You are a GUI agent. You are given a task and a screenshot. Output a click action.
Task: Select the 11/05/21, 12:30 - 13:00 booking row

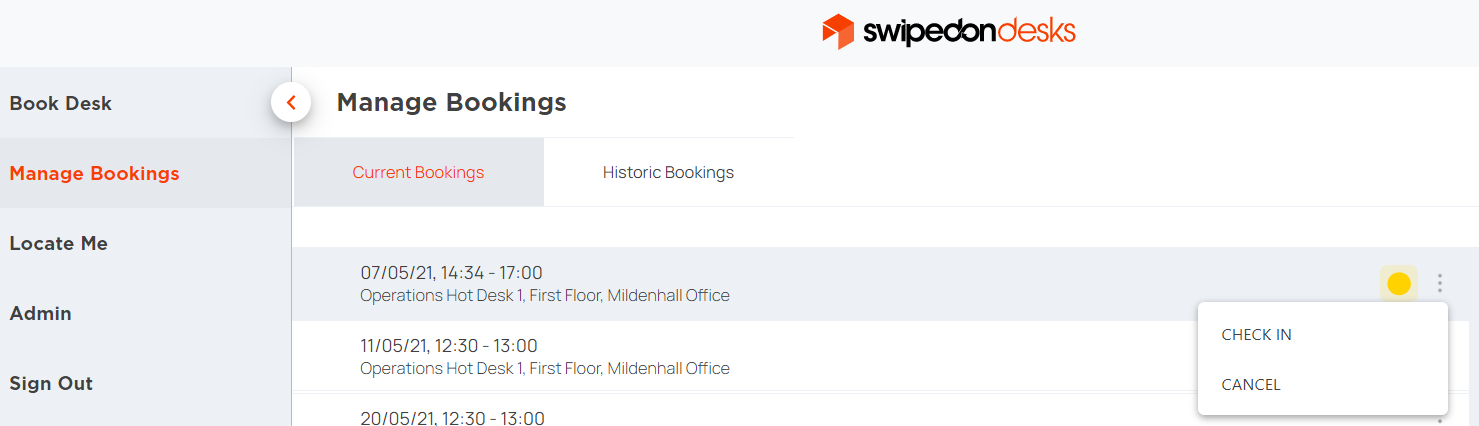(745, 356)
